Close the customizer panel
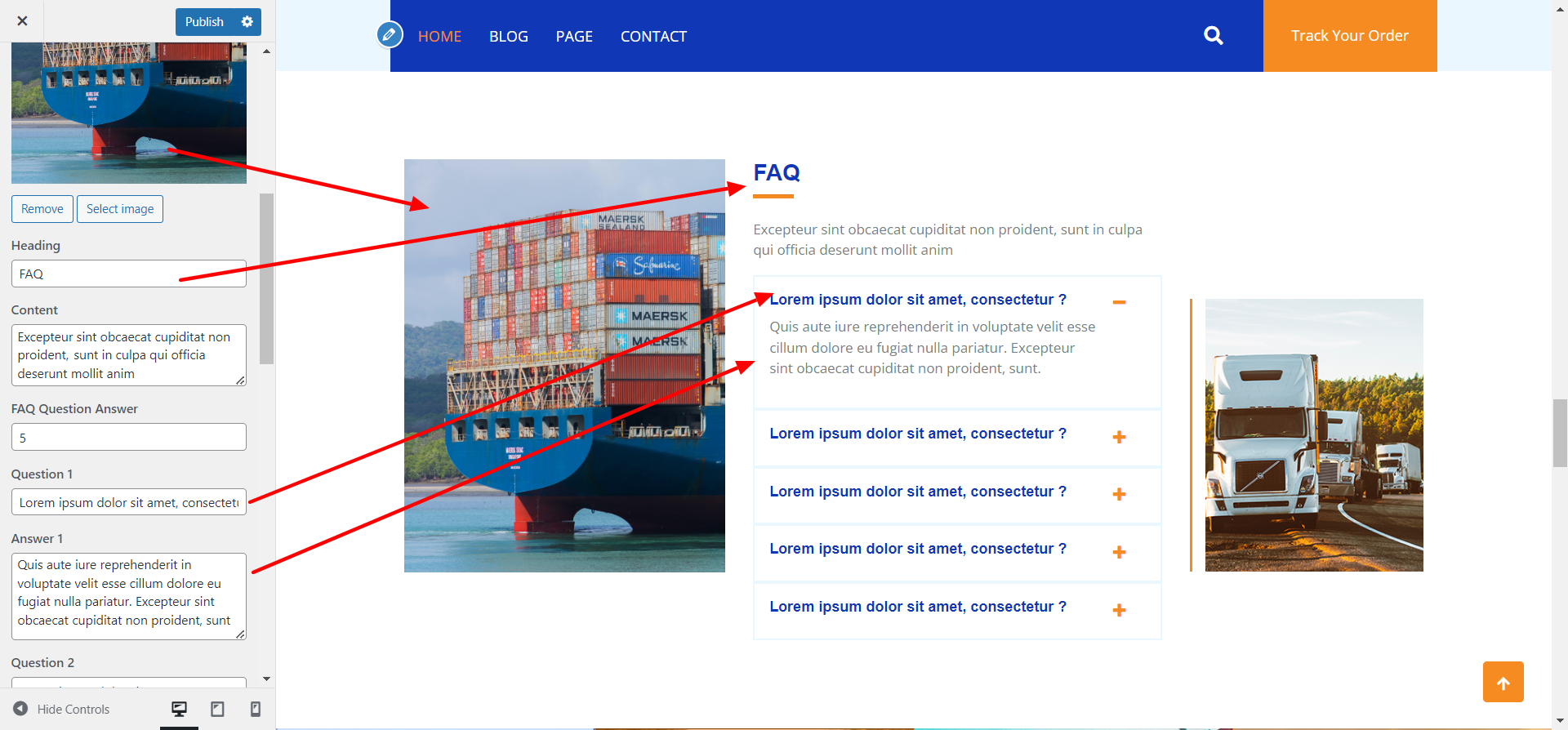 22,21
